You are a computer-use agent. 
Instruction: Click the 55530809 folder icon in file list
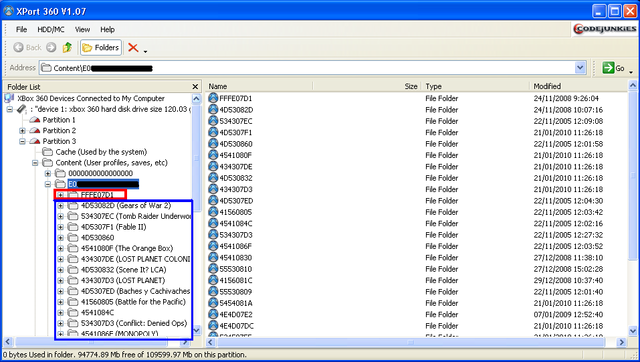(213, 291)
